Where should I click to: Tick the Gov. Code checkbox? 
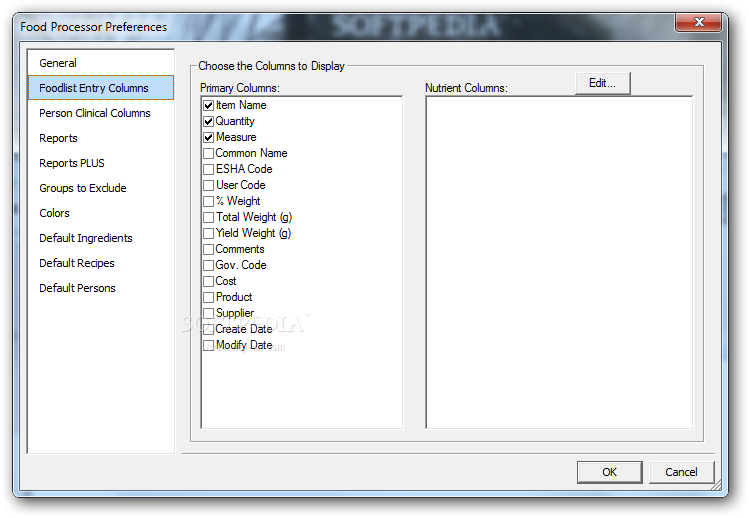[208, 266]
